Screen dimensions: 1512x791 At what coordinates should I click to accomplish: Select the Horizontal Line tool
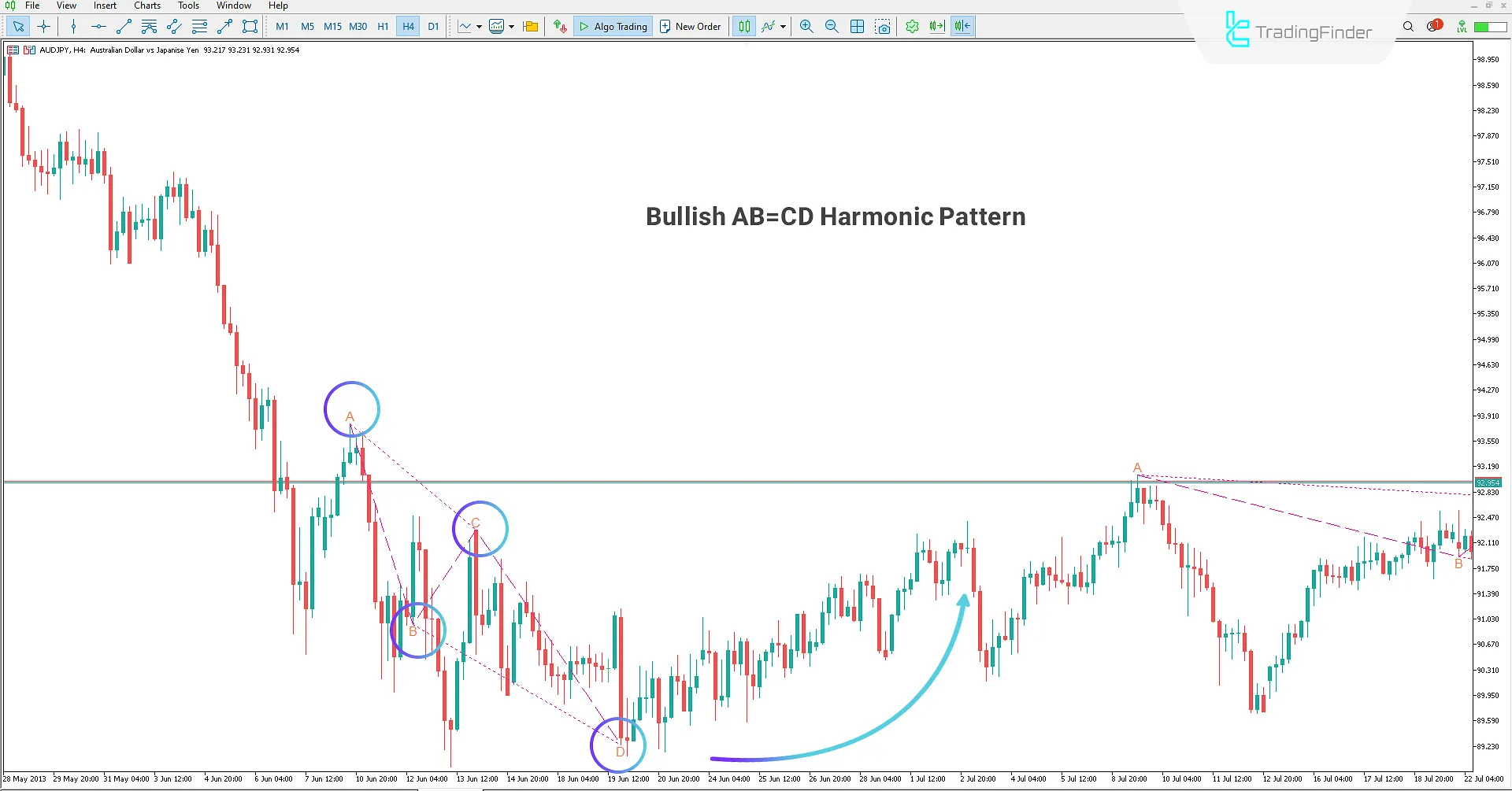98,26
